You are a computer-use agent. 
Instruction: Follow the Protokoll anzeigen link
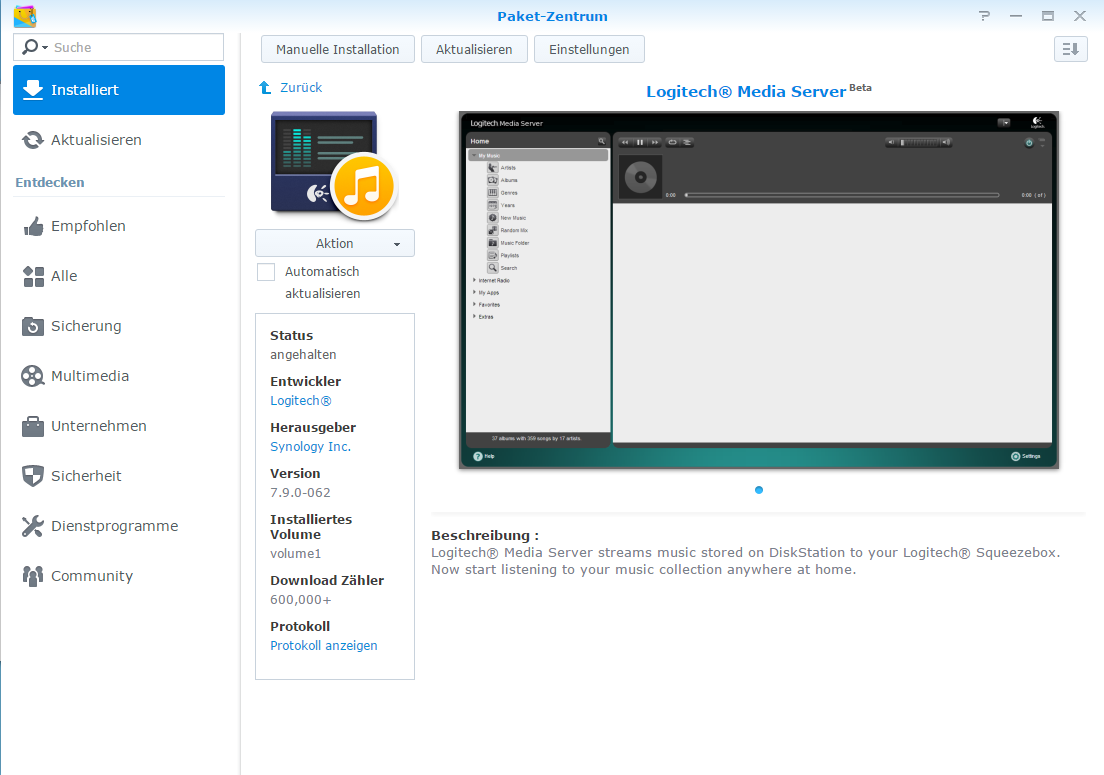[324, 645]
